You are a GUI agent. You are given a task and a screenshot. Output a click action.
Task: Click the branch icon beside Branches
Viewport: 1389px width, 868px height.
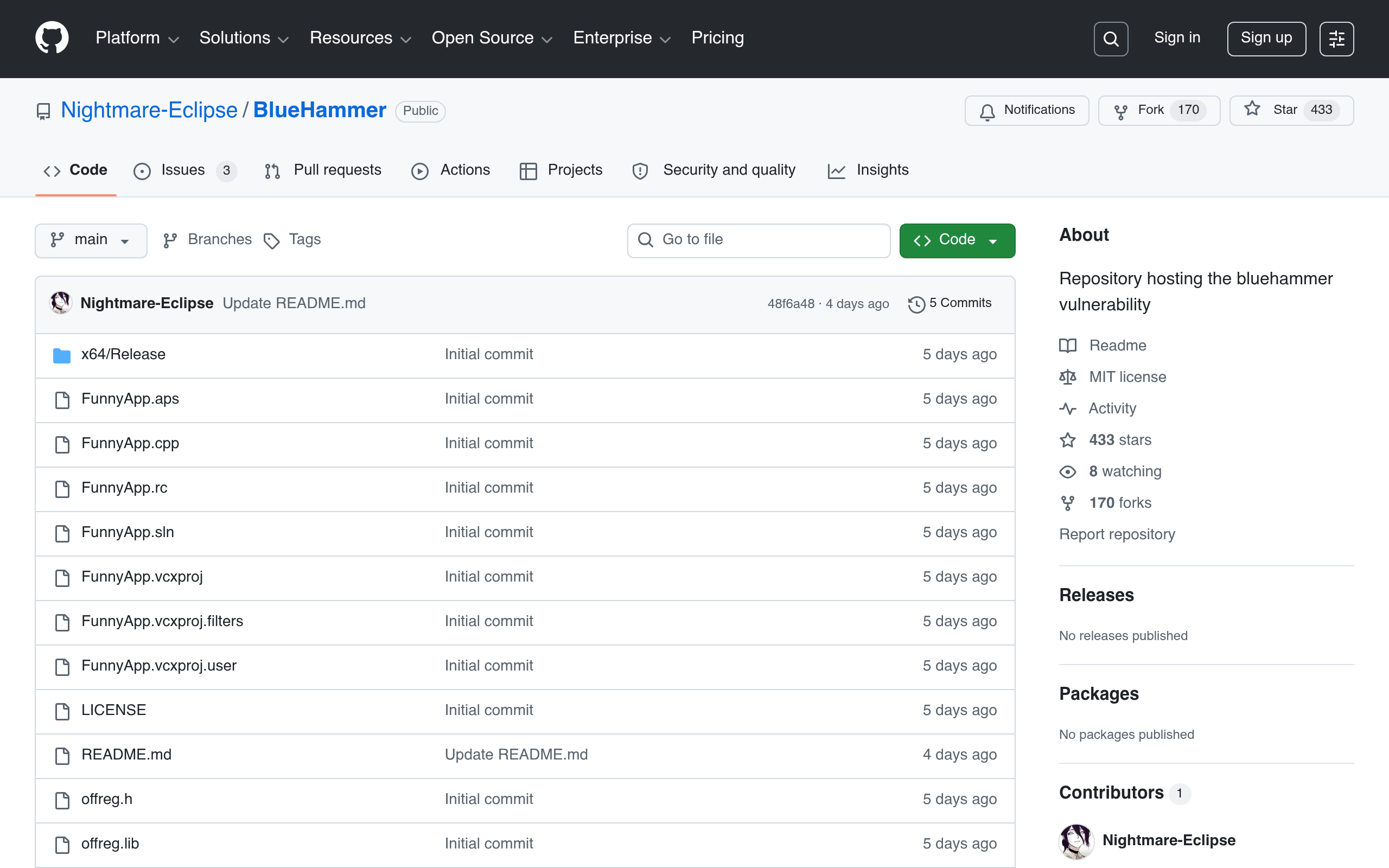click(170, 240)
